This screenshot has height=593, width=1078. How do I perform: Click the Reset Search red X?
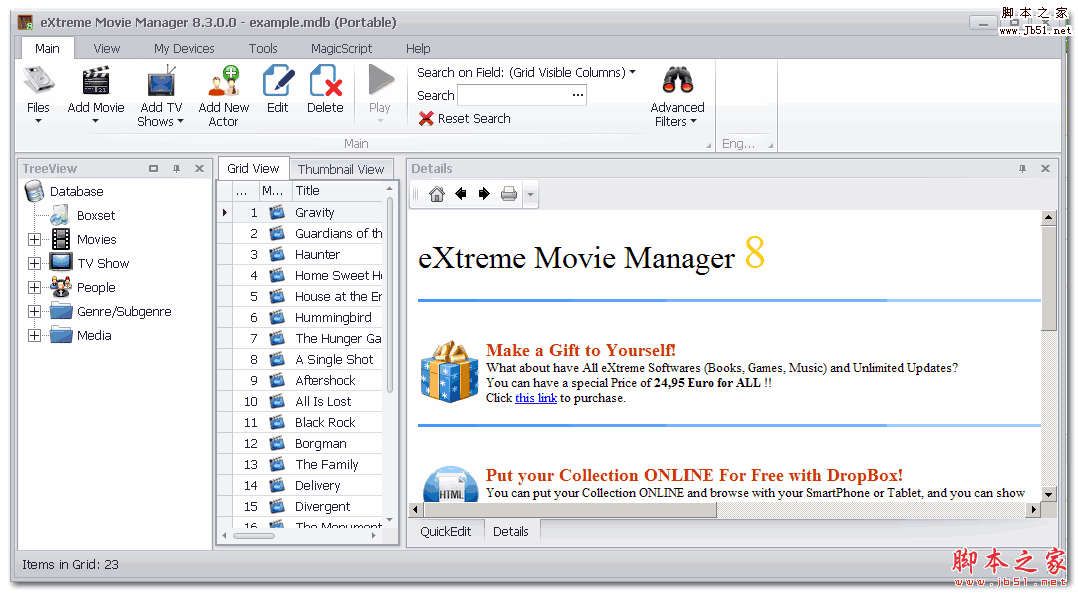426,118
